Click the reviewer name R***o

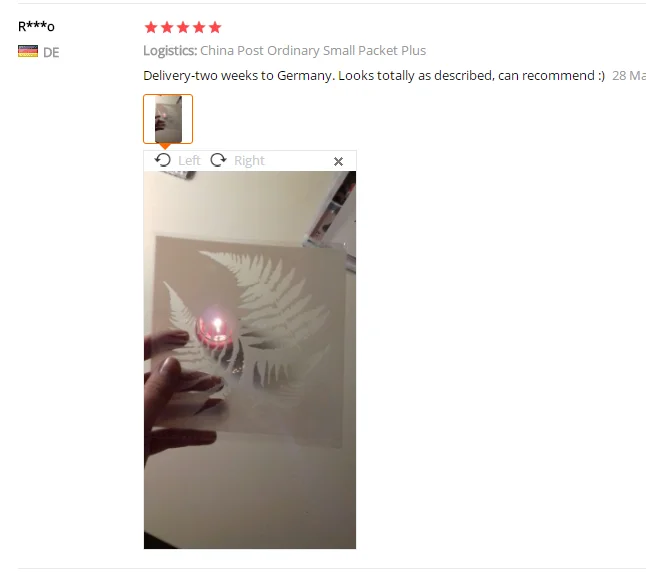coord(36,27)
